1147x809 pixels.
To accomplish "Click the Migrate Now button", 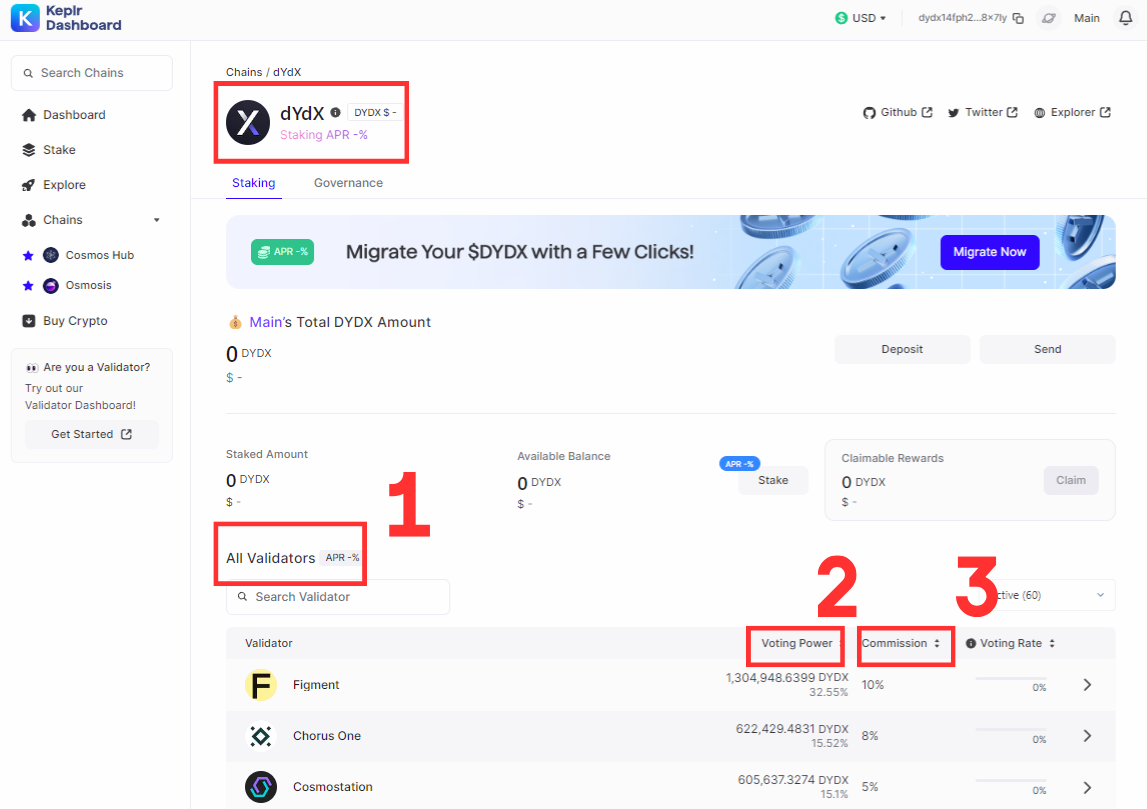I will [x=989, y=252].
